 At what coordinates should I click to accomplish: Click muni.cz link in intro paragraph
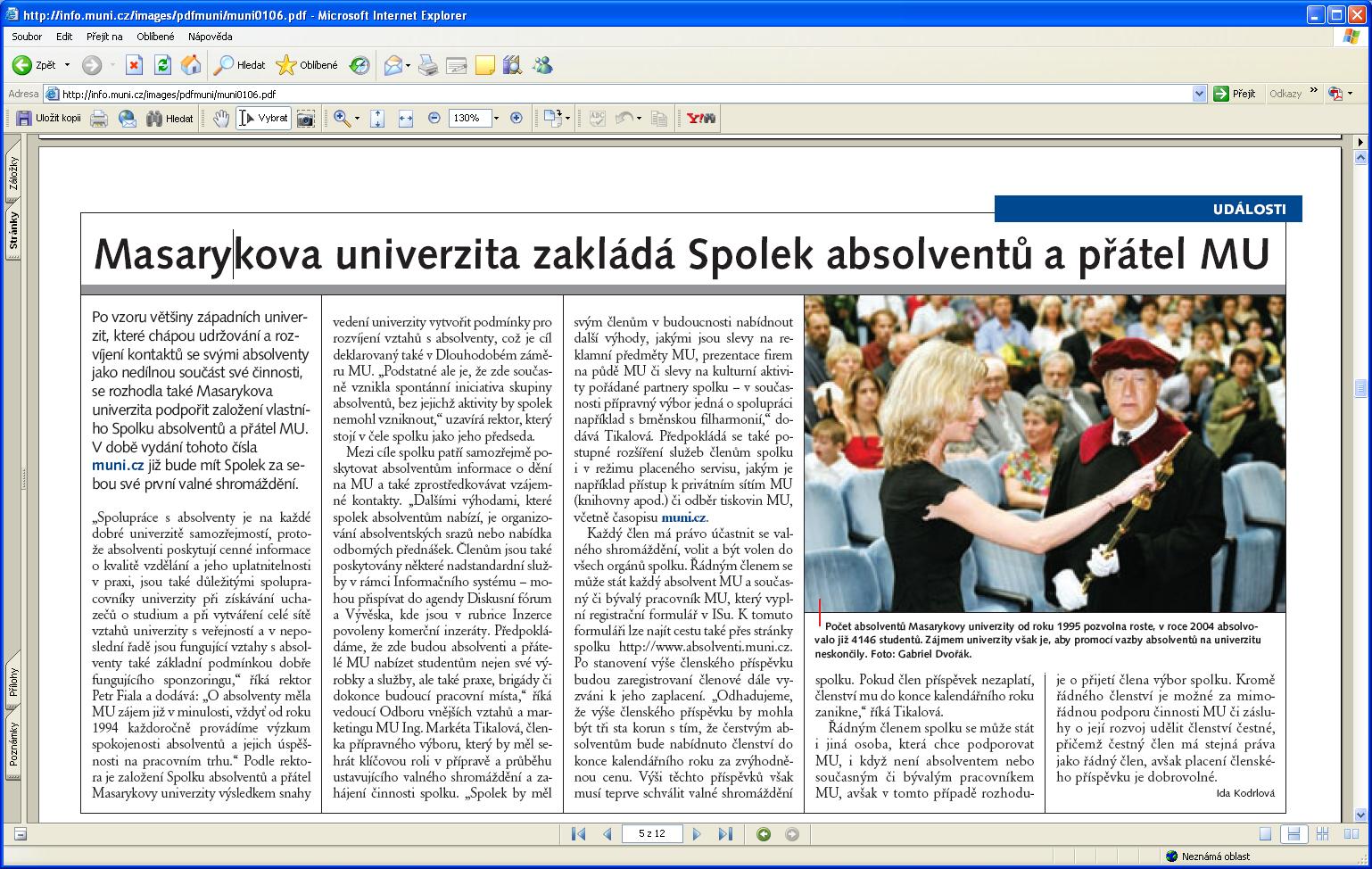point(118,465)
